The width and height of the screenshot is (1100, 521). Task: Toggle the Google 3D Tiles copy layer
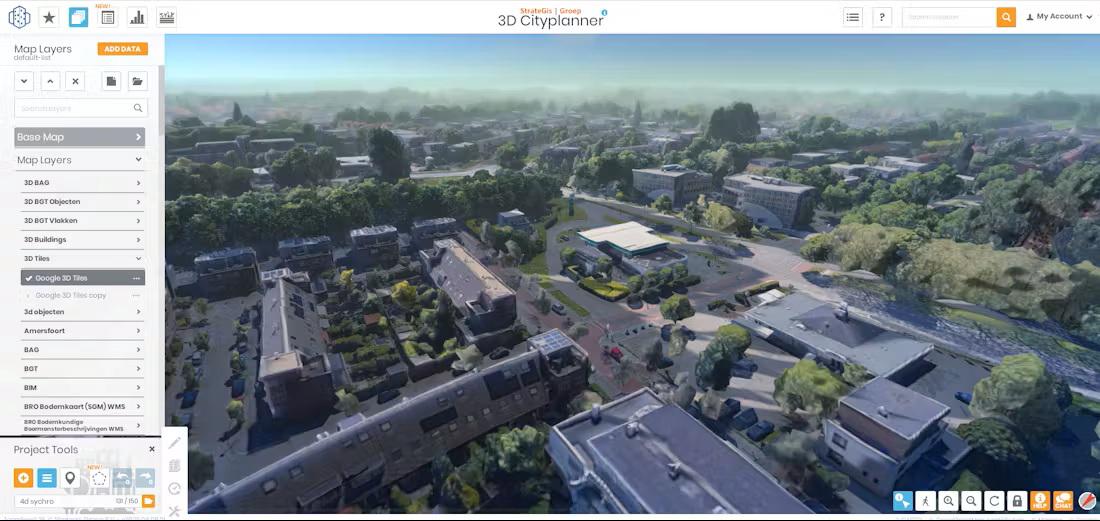tap(28, 295)
